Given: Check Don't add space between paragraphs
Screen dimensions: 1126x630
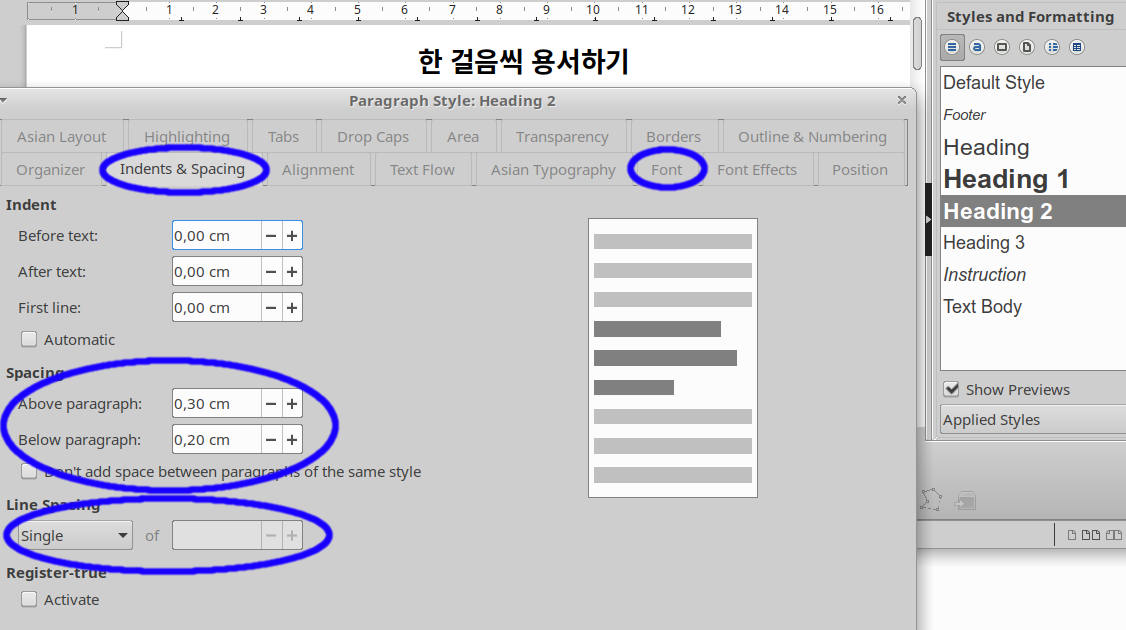Looking at the screenshot, I should (29, 471).
